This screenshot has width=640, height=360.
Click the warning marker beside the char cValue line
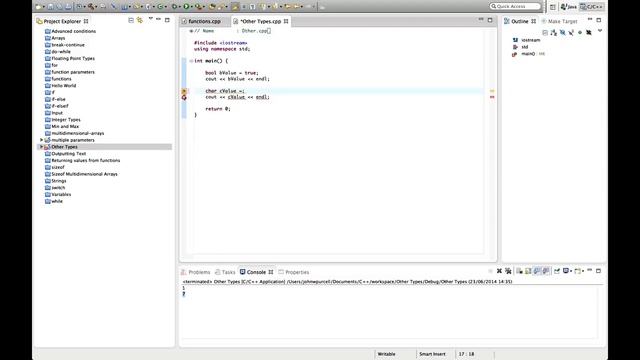point(184,91)
